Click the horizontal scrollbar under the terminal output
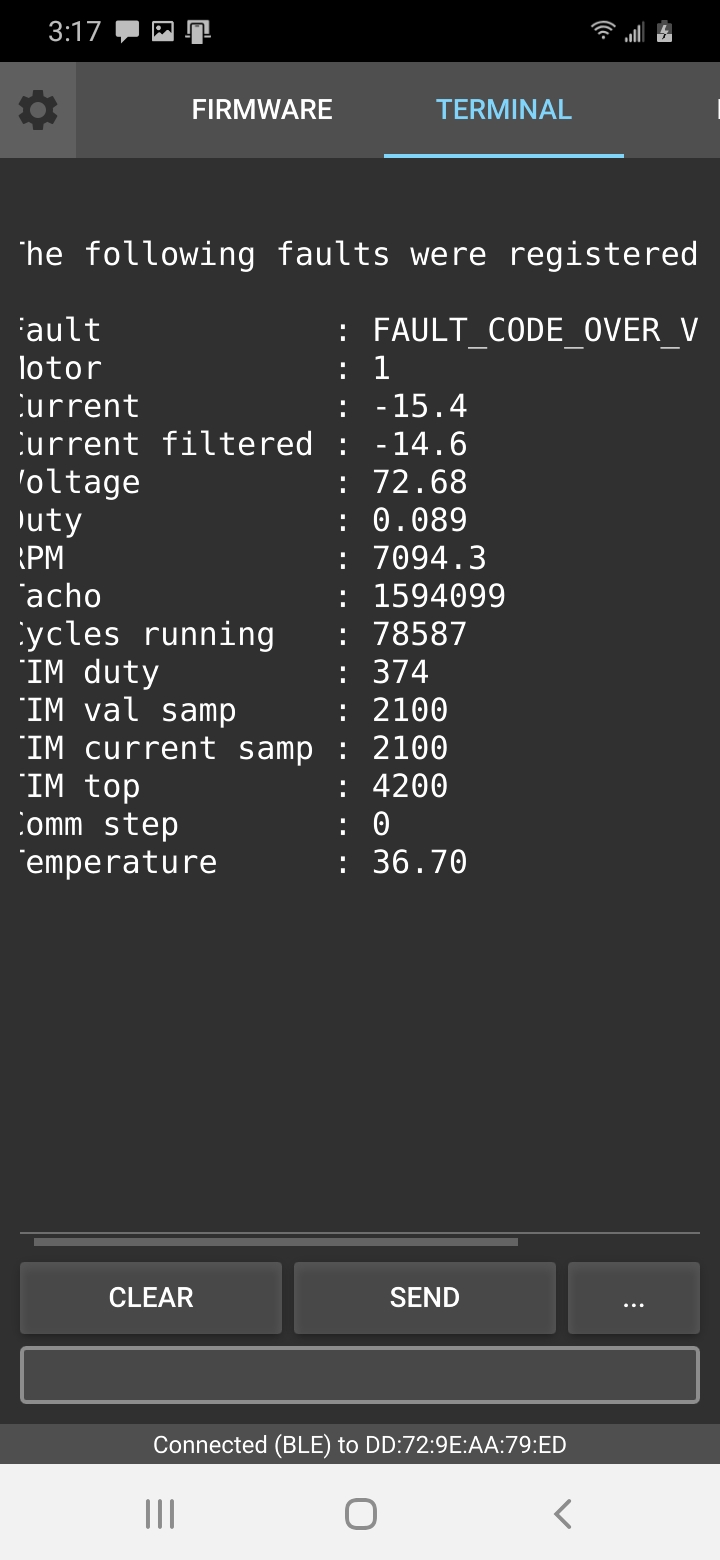Viewport: 720px width, 1560px height. [x=276, y=1242]
